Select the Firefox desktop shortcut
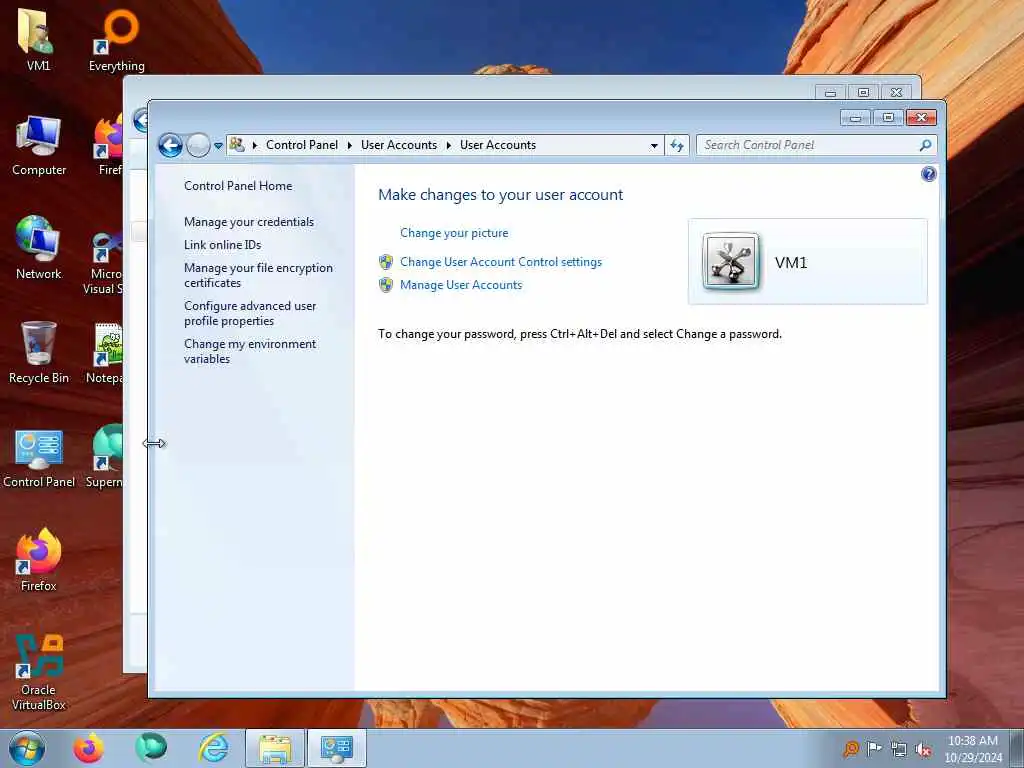Viewport: 1024px width, 768px height. pos(39,560)
